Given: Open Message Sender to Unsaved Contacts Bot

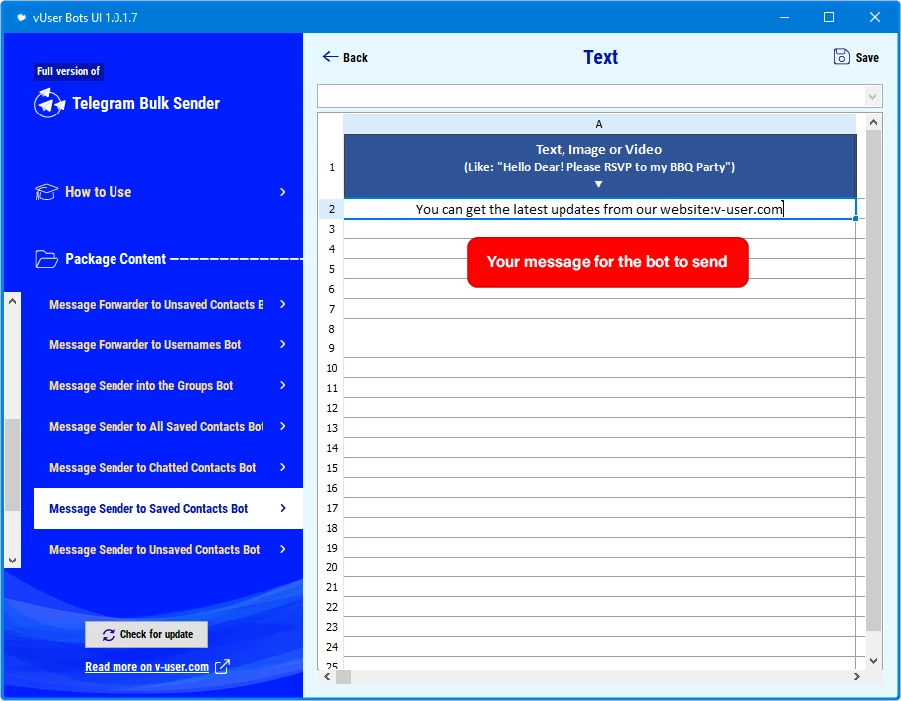Looking at the screenshot, I should 168,549.
